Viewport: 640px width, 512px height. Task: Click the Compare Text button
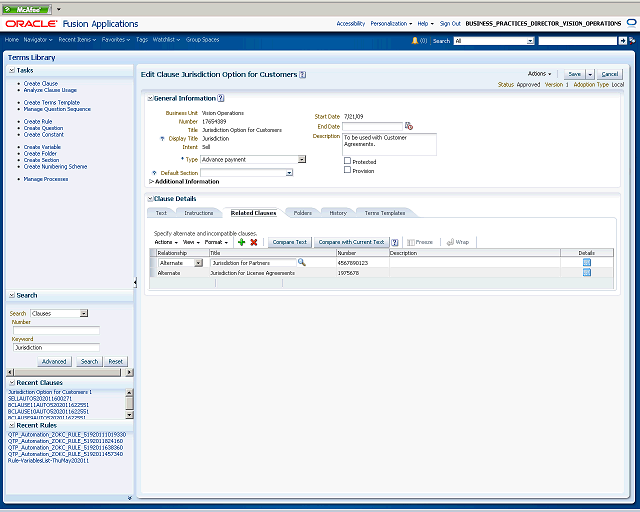pyautogui.click(x=289, y=242)
